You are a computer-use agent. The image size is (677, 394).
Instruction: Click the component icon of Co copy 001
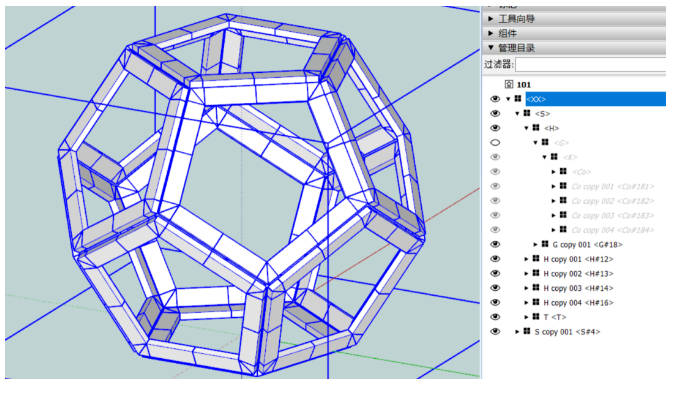(563, 186)
